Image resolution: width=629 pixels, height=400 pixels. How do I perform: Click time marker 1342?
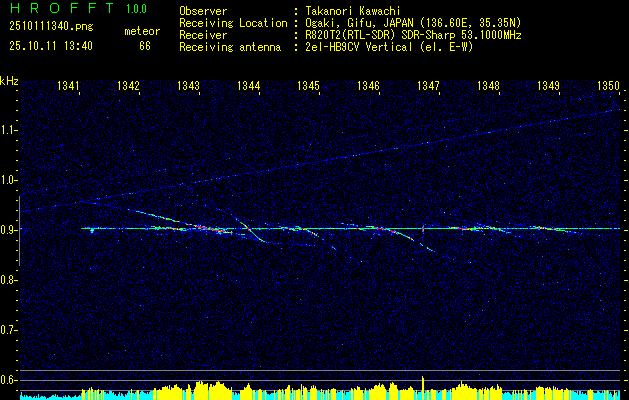click(x=128, y=85)
